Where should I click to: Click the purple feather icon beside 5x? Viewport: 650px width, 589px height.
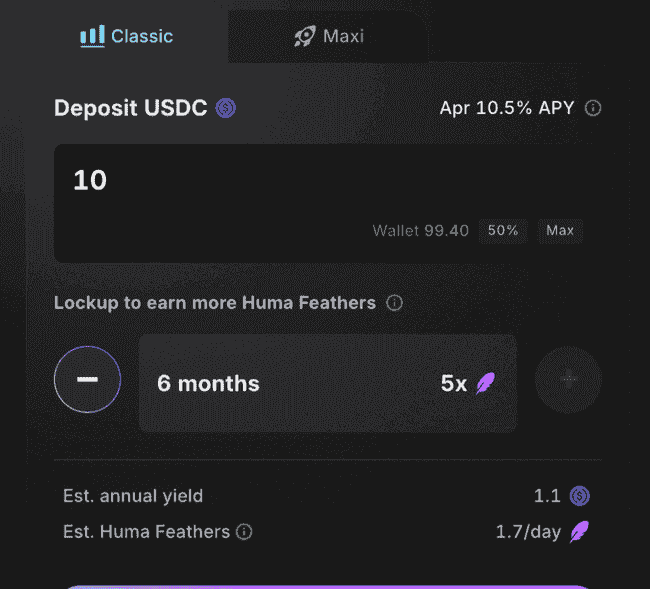[x=485, y=383]
